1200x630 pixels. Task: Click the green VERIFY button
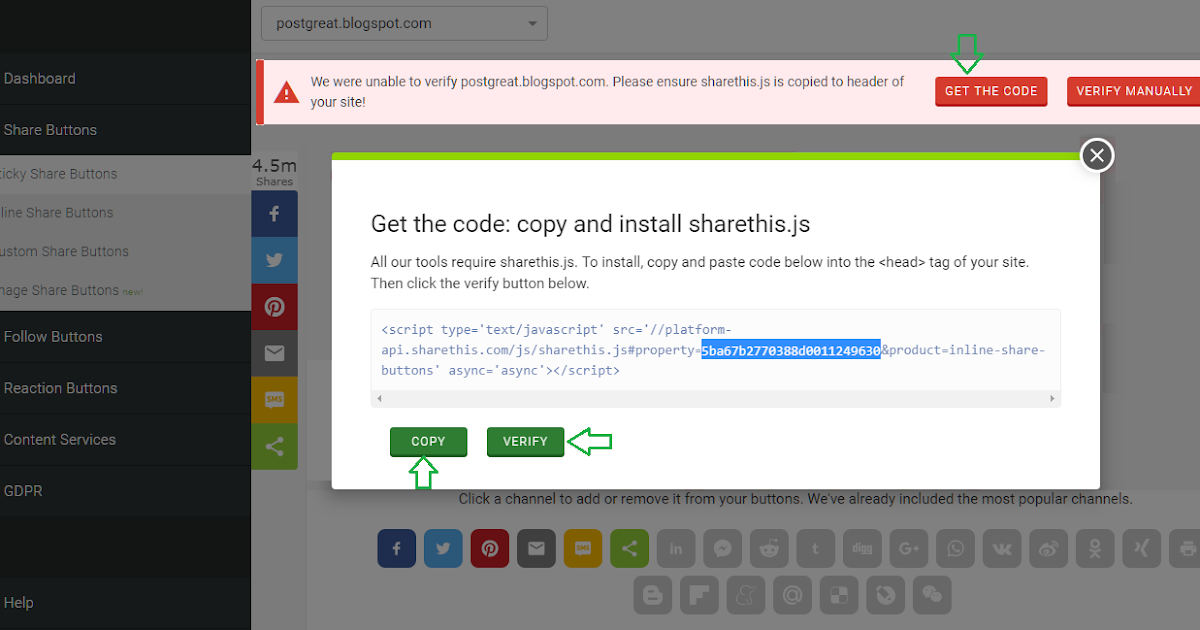[x=525, y=441]
